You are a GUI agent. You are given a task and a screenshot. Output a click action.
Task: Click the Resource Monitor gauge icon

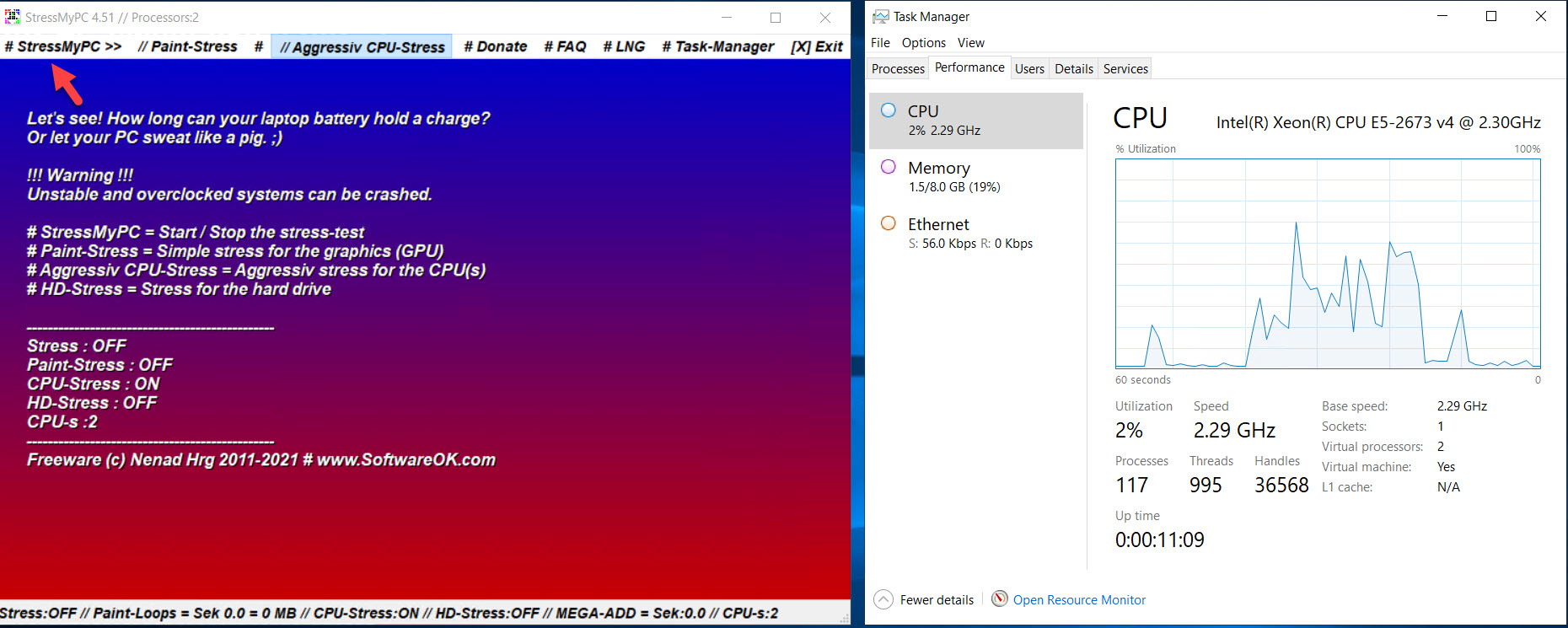[x=1000, y=599]
